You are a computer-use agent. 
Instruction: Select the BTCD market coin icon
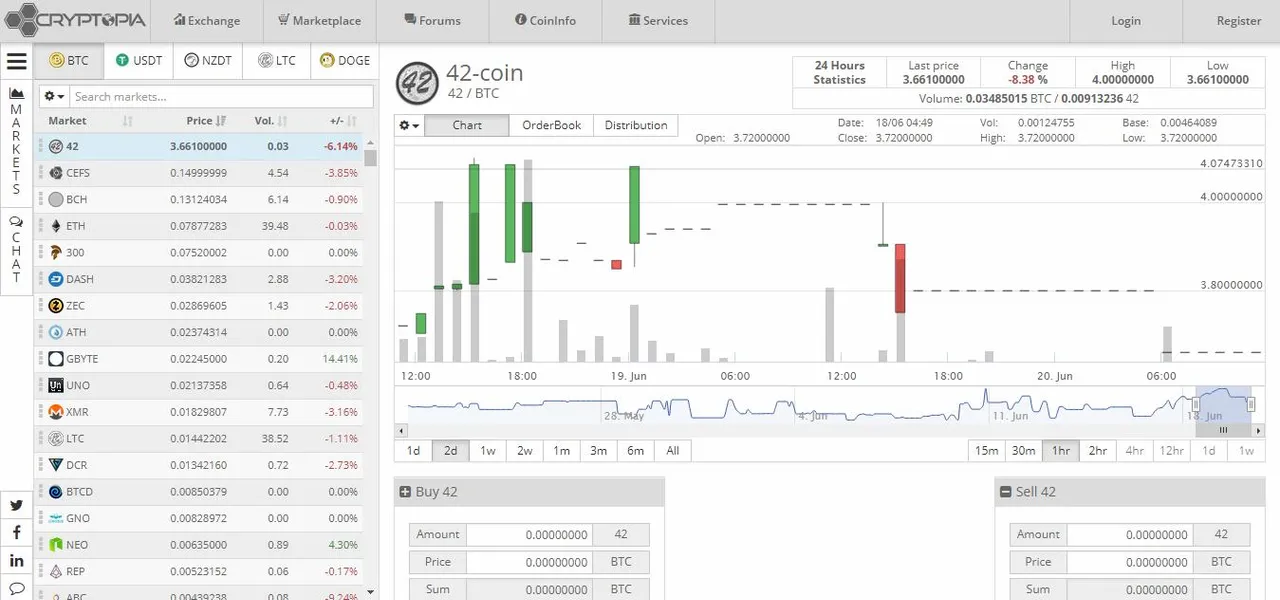[56, 491]
